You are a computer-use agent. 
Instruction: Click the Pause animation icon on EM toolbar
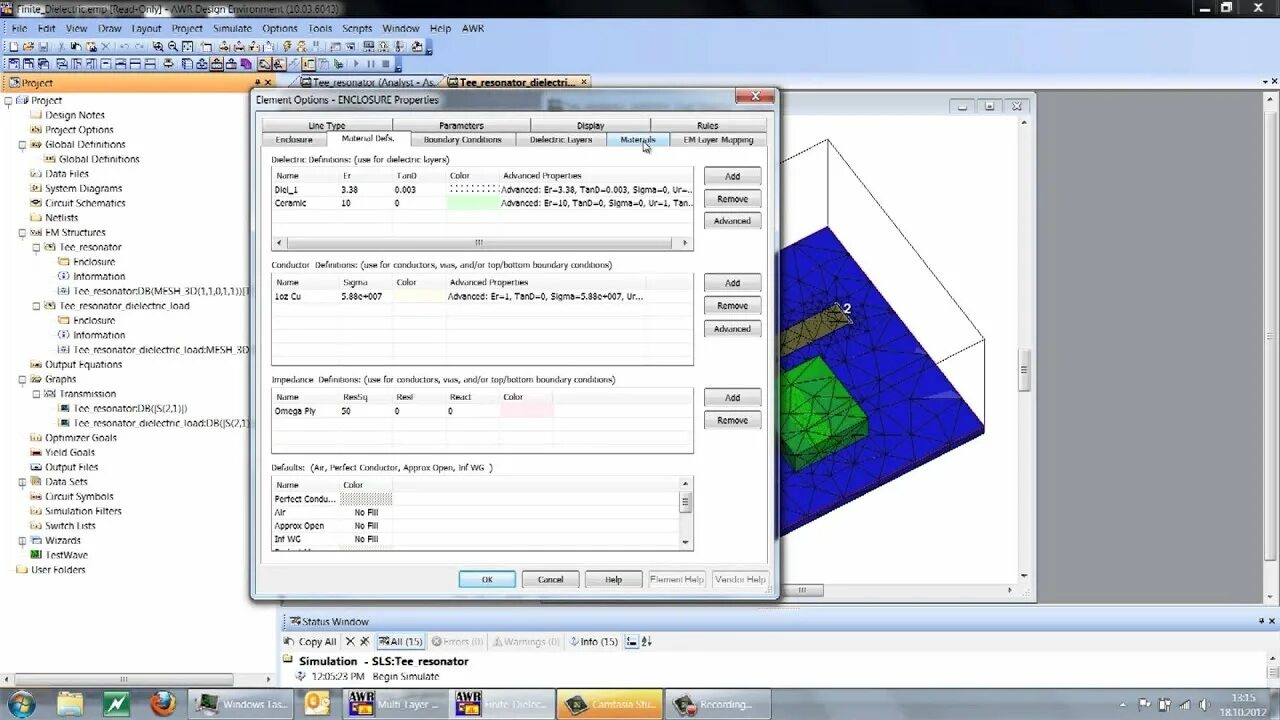[x=371, y=64]
